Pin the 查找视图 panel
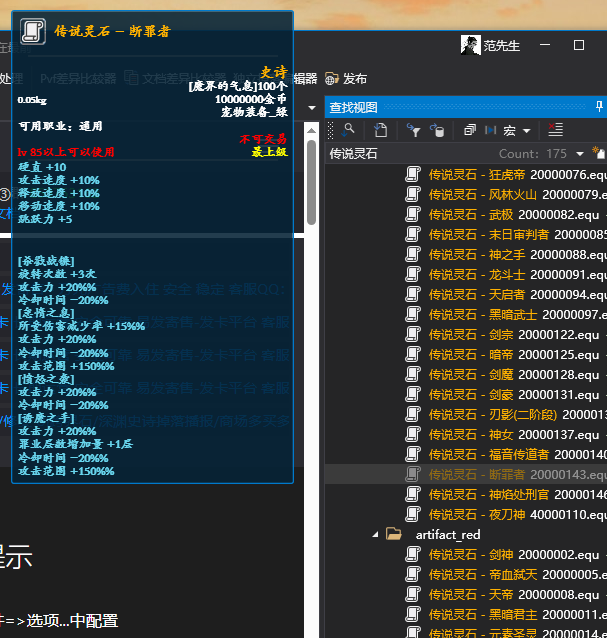 [x=599, y=106]
